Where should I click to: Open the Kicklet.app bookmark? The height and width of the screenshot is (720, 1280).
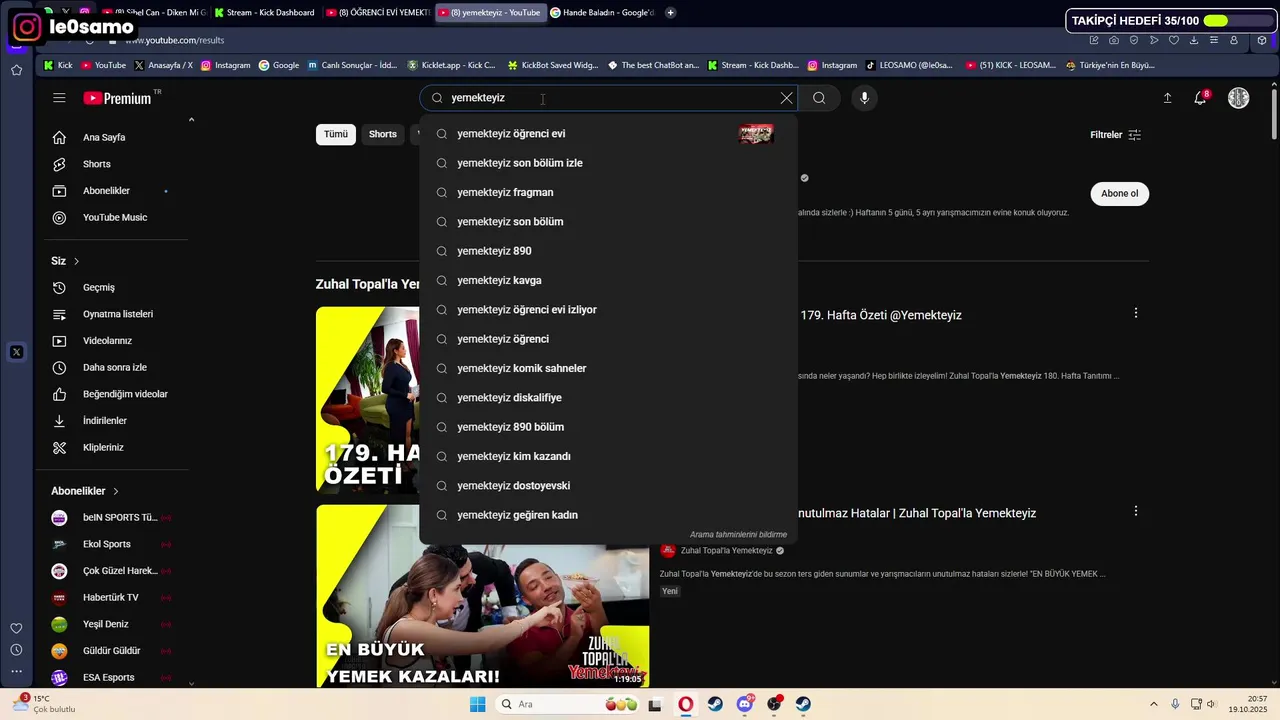451,65
